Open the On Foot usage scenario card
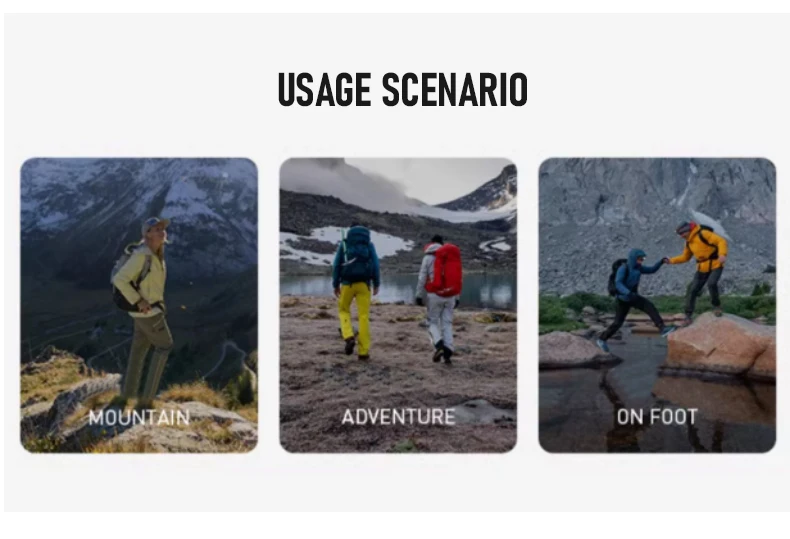Viewport: 790px width, 539px height. pos(657,305)
